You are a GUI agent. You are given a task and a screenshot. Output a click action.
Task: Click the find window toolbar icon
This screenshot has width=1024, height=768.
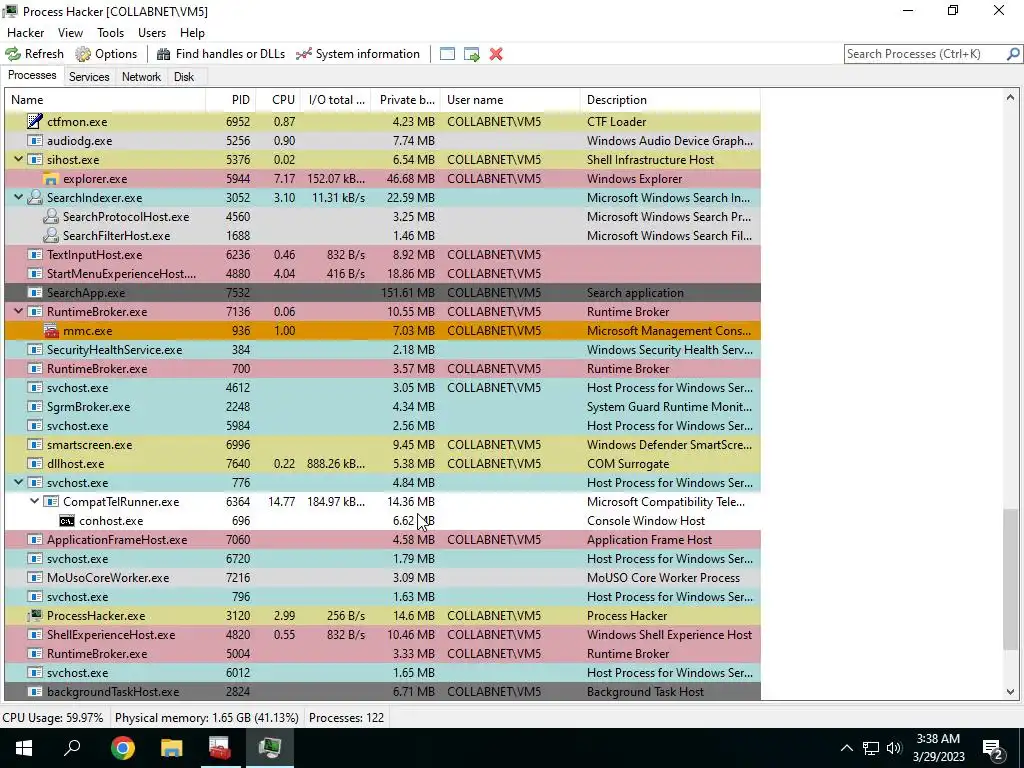pos(447,54)
